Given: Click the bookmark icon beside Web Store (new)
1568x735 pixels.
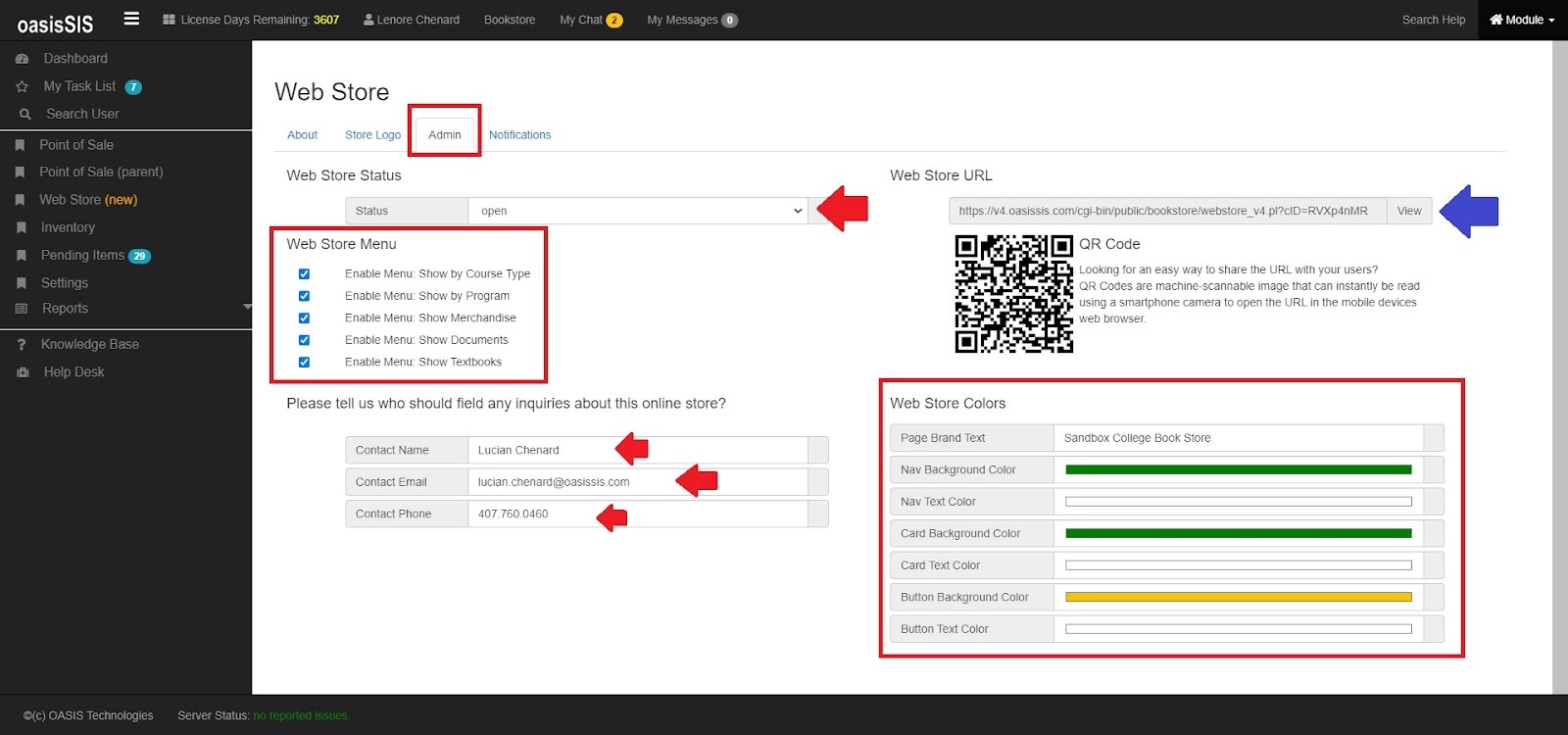Looking at the screenshot, I should coord(20,200).
